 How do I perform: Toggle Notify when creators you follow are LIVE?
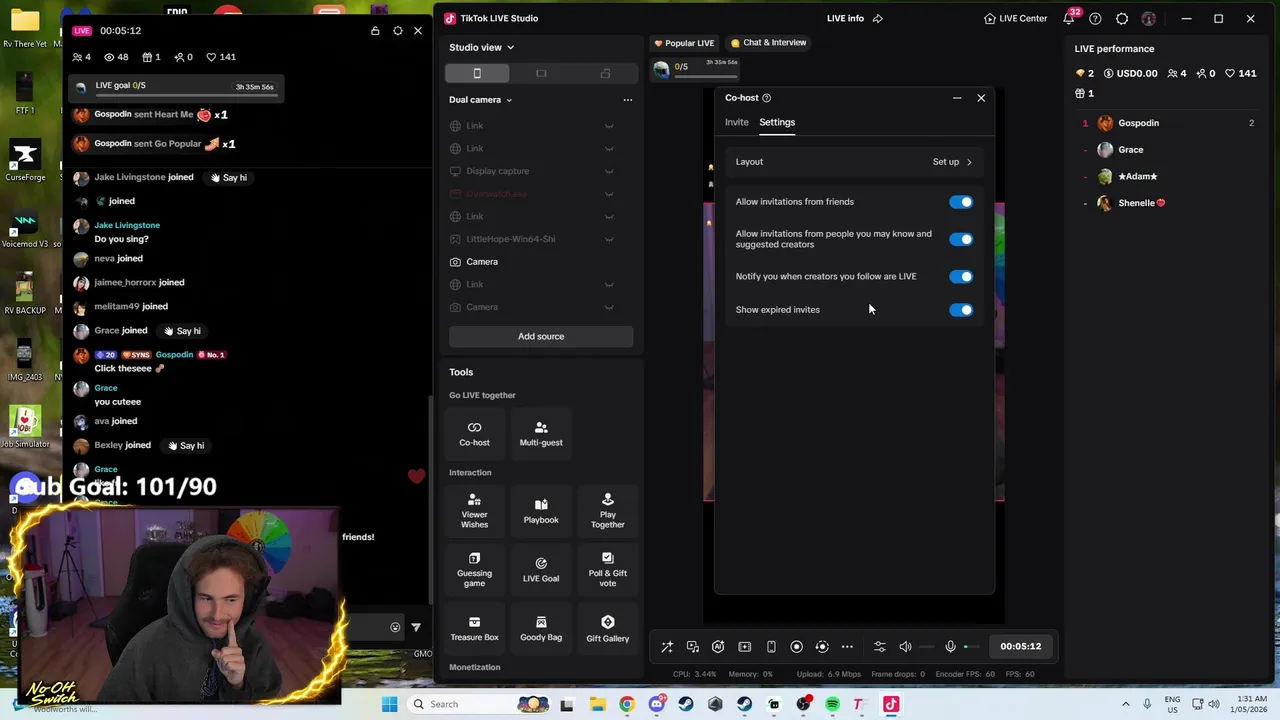pyautogui.click(x=961, y=277)
